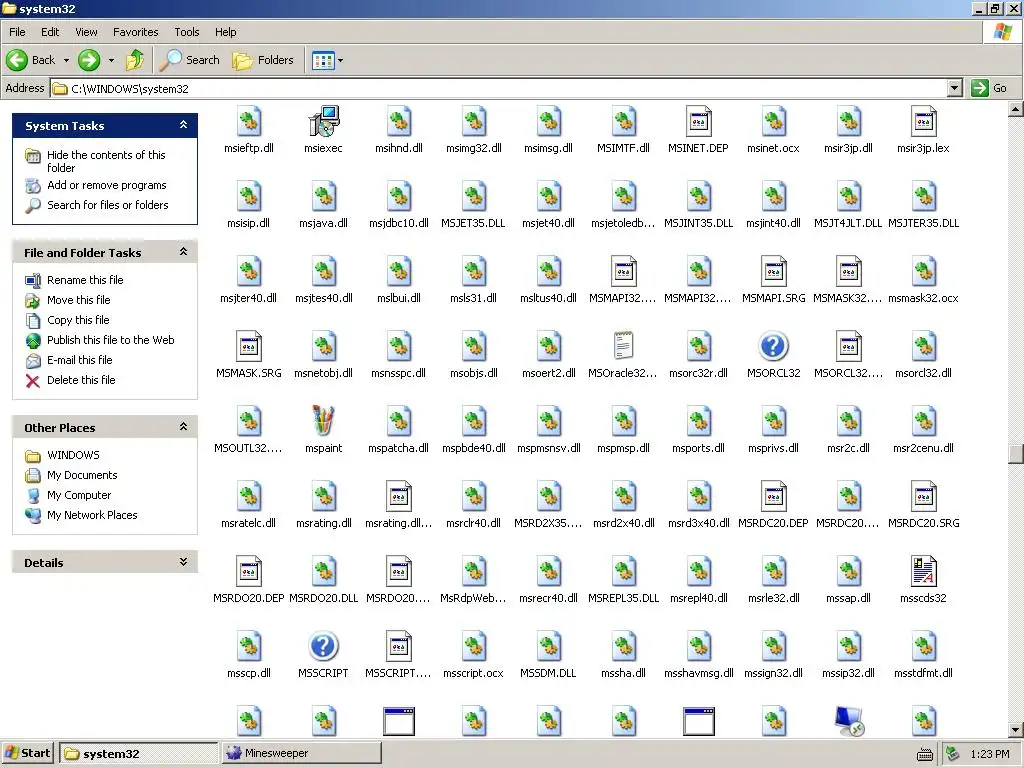Select the MSINET.DEP file icon
Image resolution: width=1024 pixels, height=768 pixels.
[x=699, y=121]
